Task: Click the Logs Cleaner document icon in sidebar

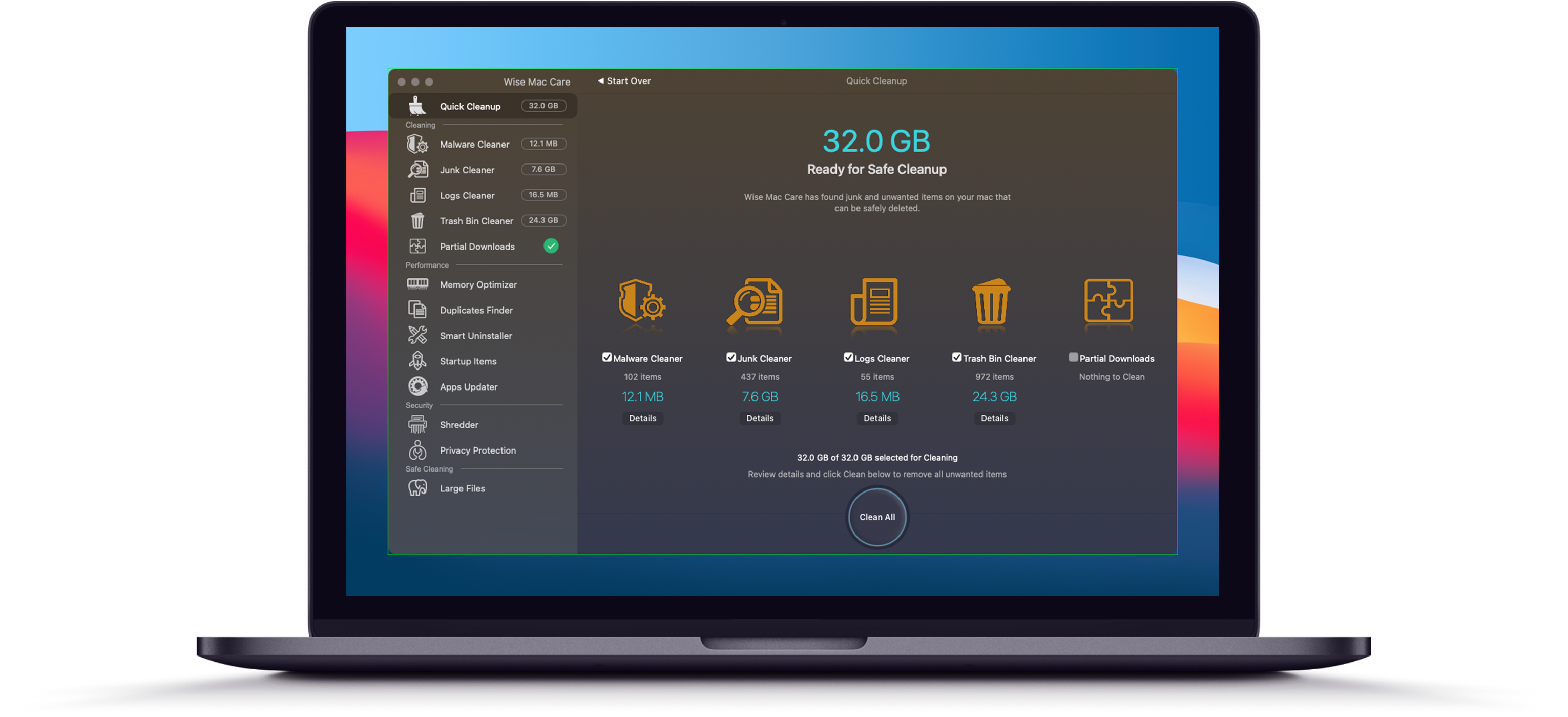Action: pos(417,195)
